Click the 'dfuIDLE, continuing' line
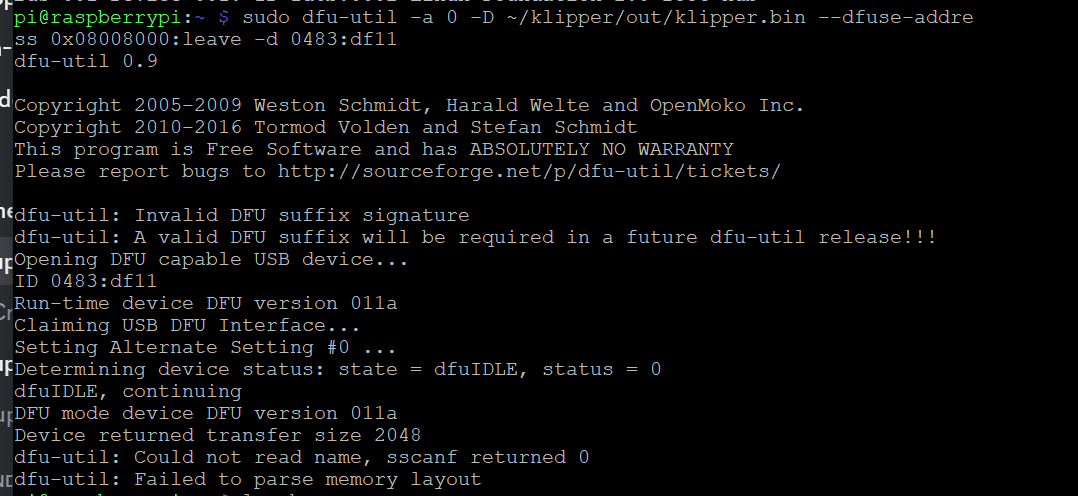Image resolution: width=1078 pixels, height=496 pixels. pos(128,391)
